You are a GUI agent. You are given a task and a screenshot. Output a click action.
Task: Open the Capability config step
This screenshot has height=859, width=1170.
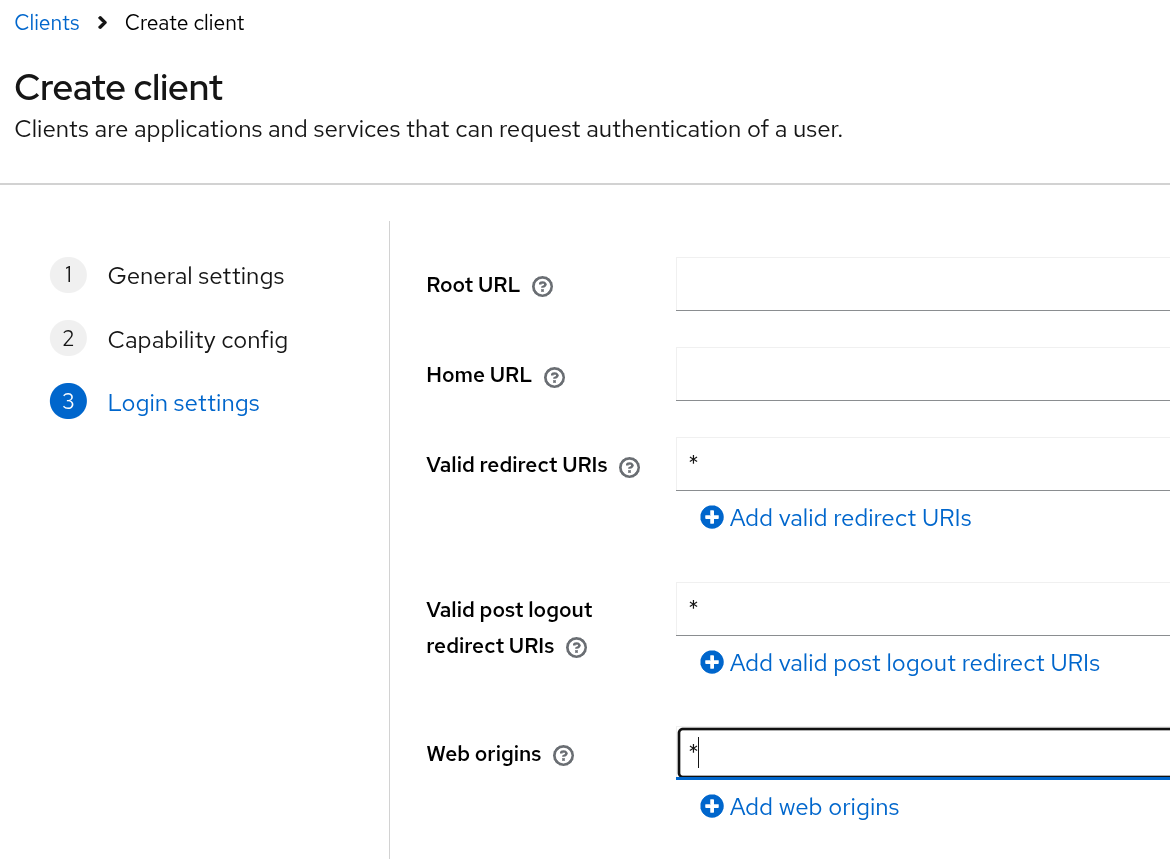(x=197, y=340)
